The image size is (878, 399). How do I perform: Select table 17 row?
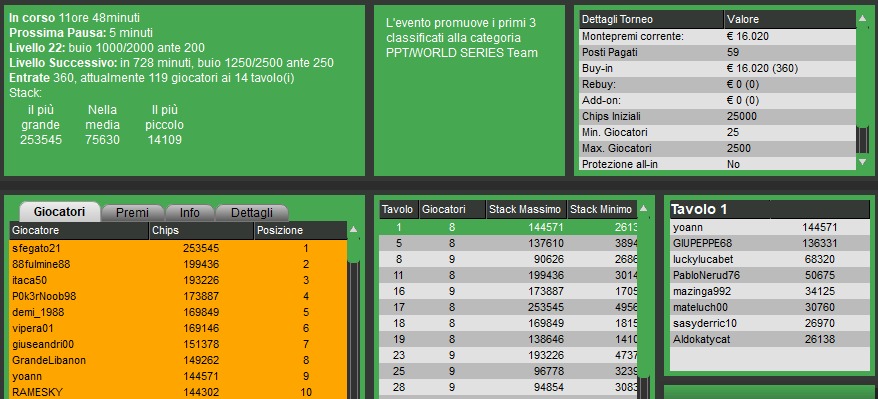tap(508, 307)
